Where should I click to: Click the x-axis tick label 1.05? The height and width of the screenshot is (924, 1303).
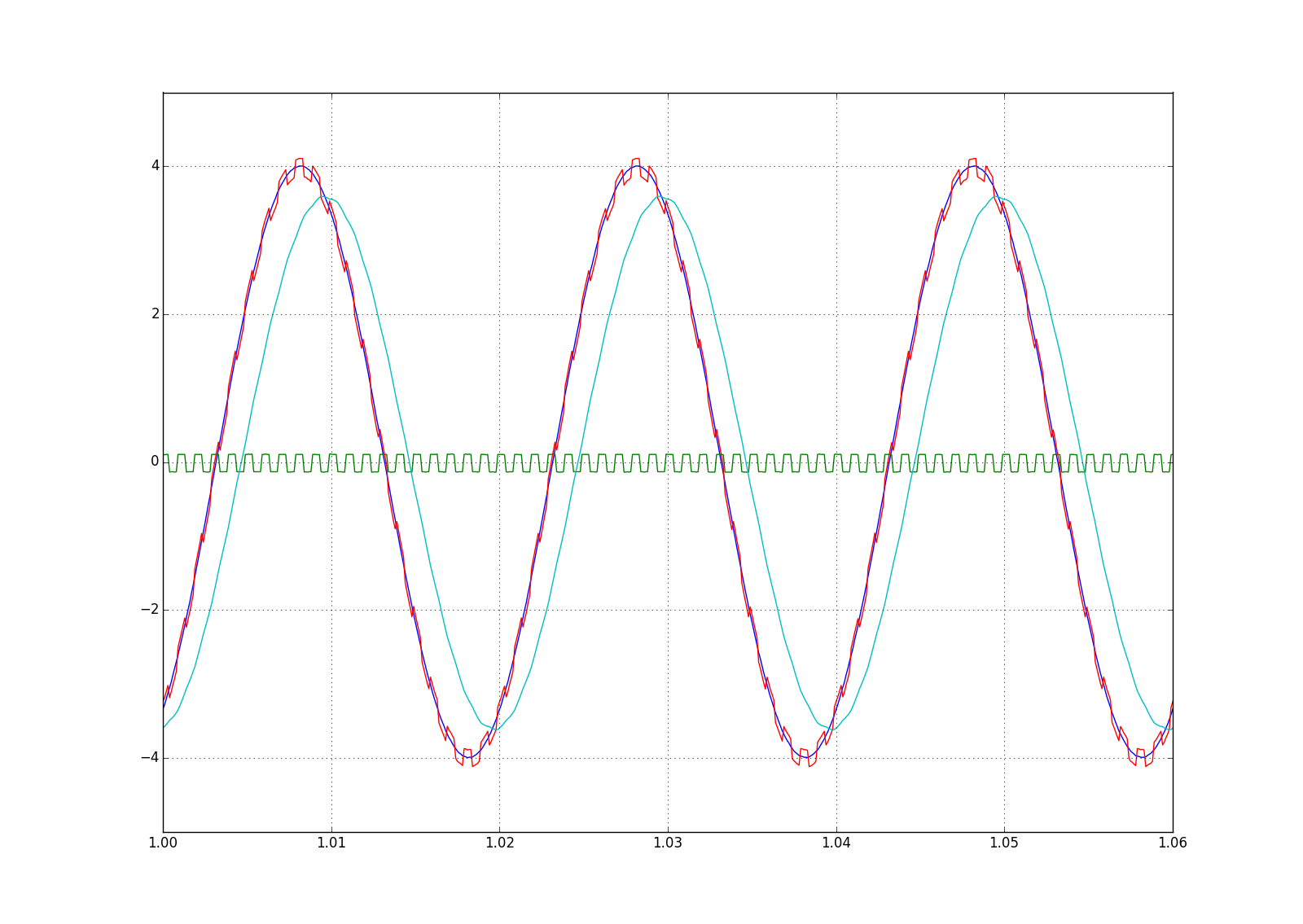click(1004, 843)
